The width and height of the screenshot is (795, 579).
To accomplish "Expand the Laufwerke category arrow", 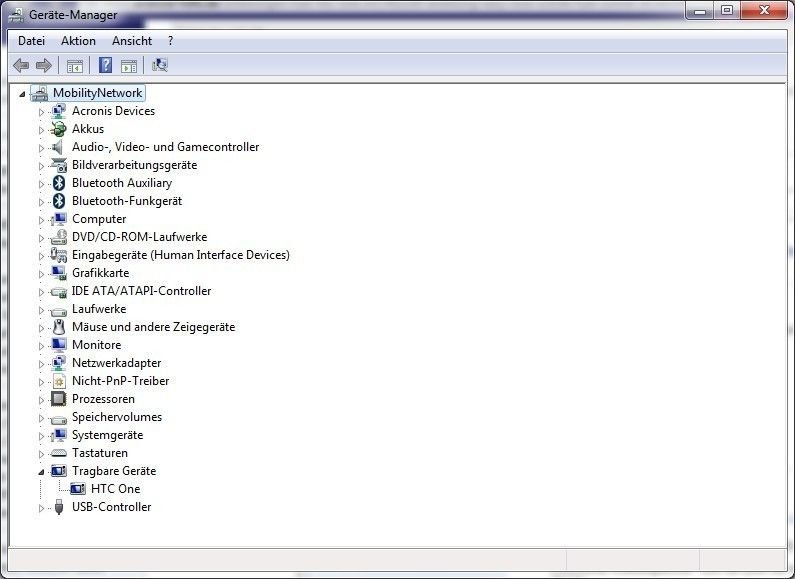I will click(41, 310).
